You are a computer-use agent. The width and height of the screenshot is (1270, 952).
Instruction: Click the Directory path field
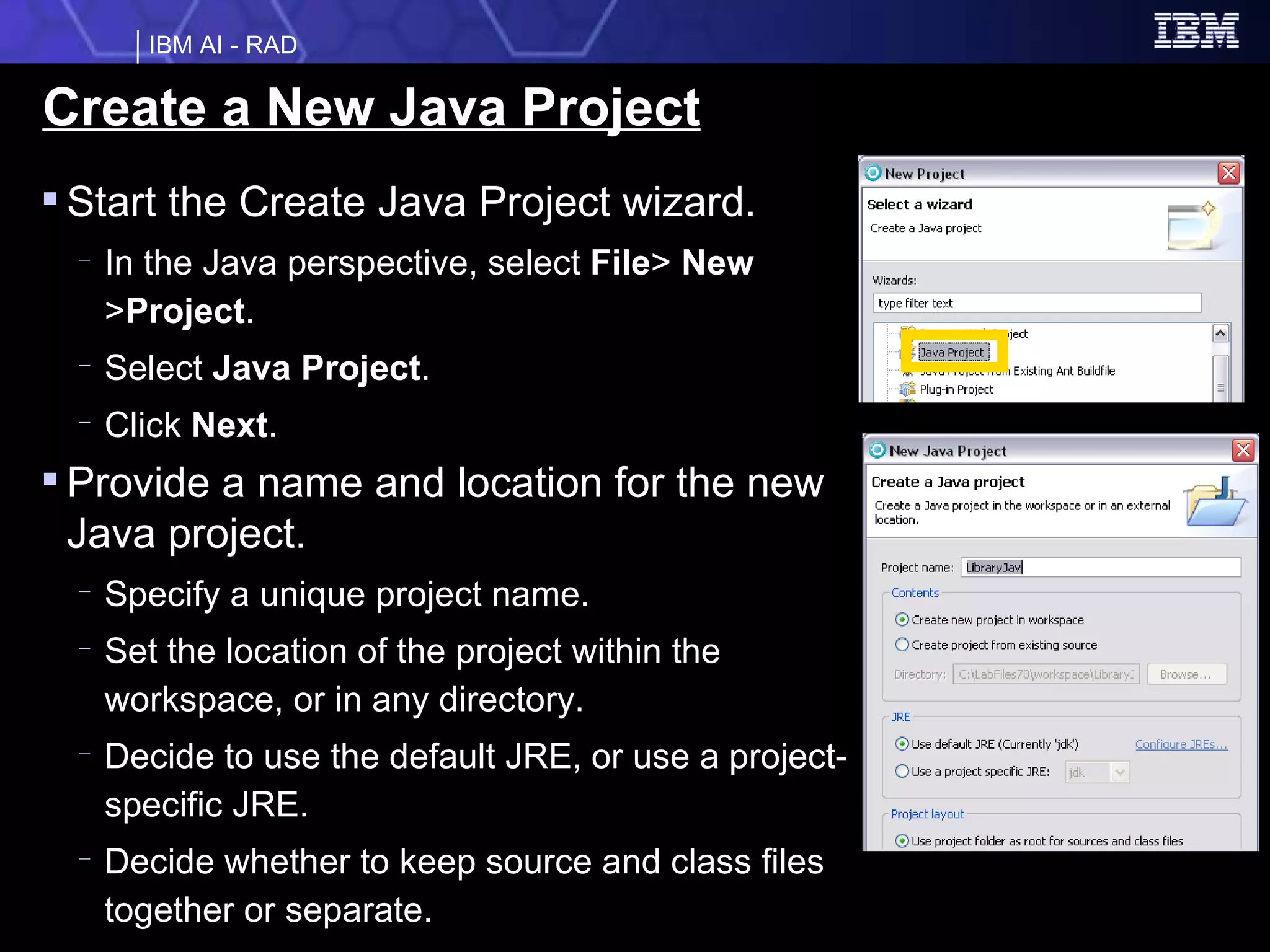[1046, 674]
